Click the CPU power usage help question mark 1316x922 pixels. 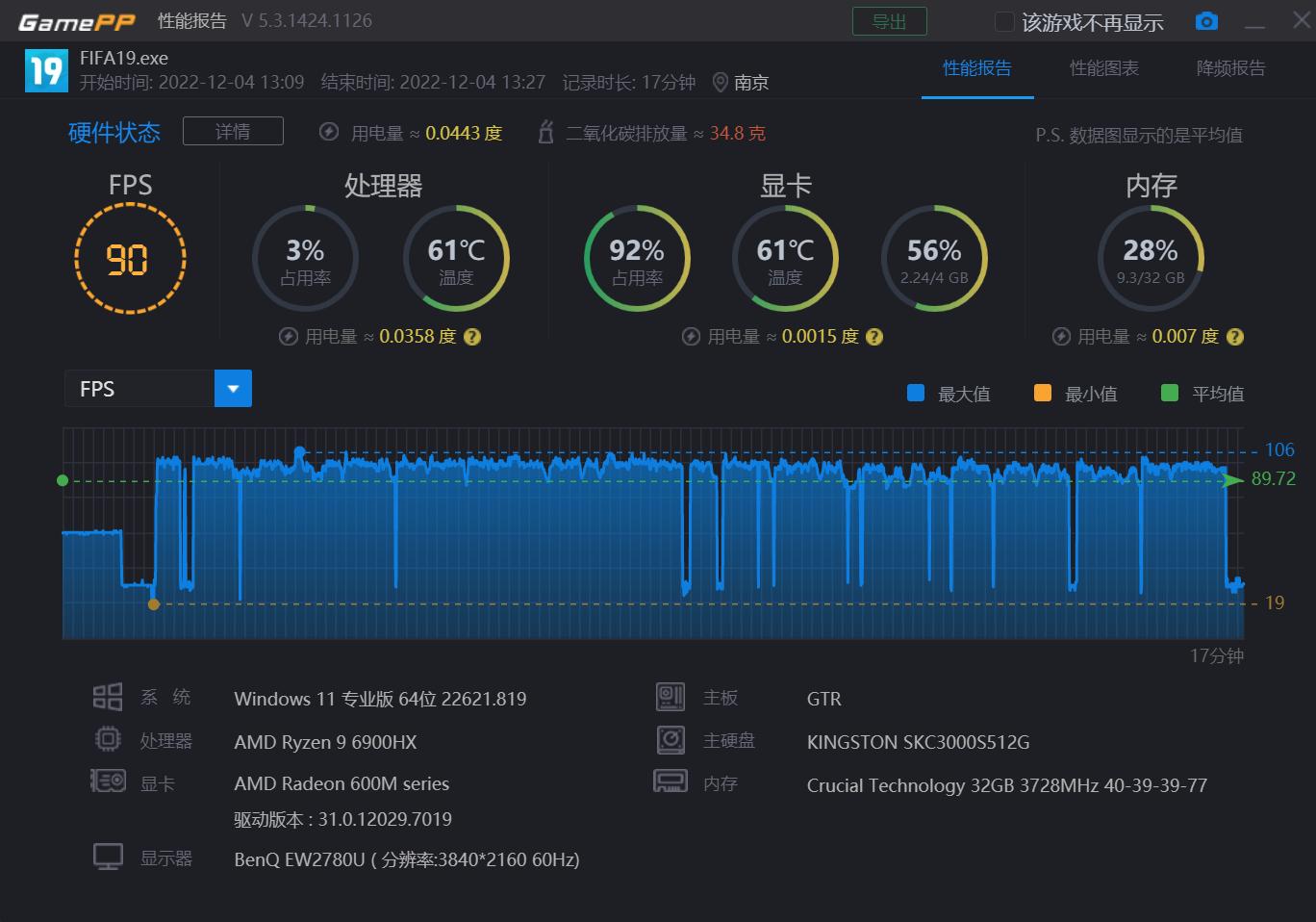472,337
